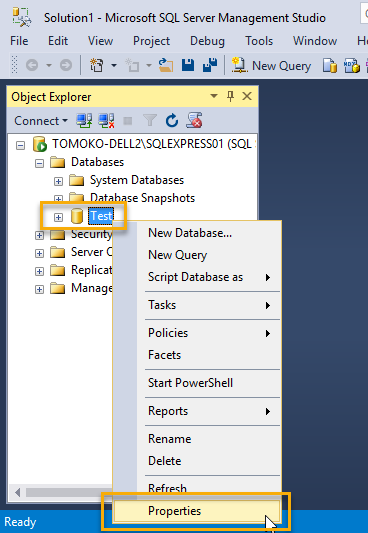Choose Delete from context menu
The width and height of the screenshot is (368, 533).
(x=197, y=461)
